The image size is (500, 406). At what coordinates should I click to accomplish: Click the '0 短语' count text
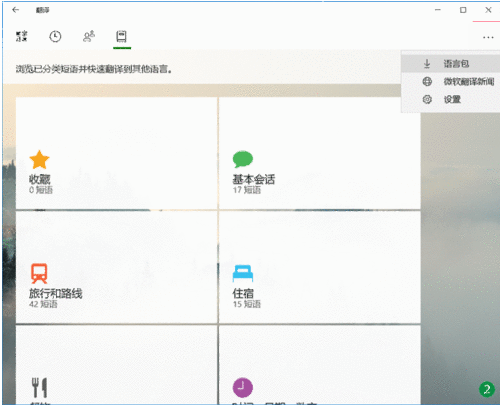point(41,190)
